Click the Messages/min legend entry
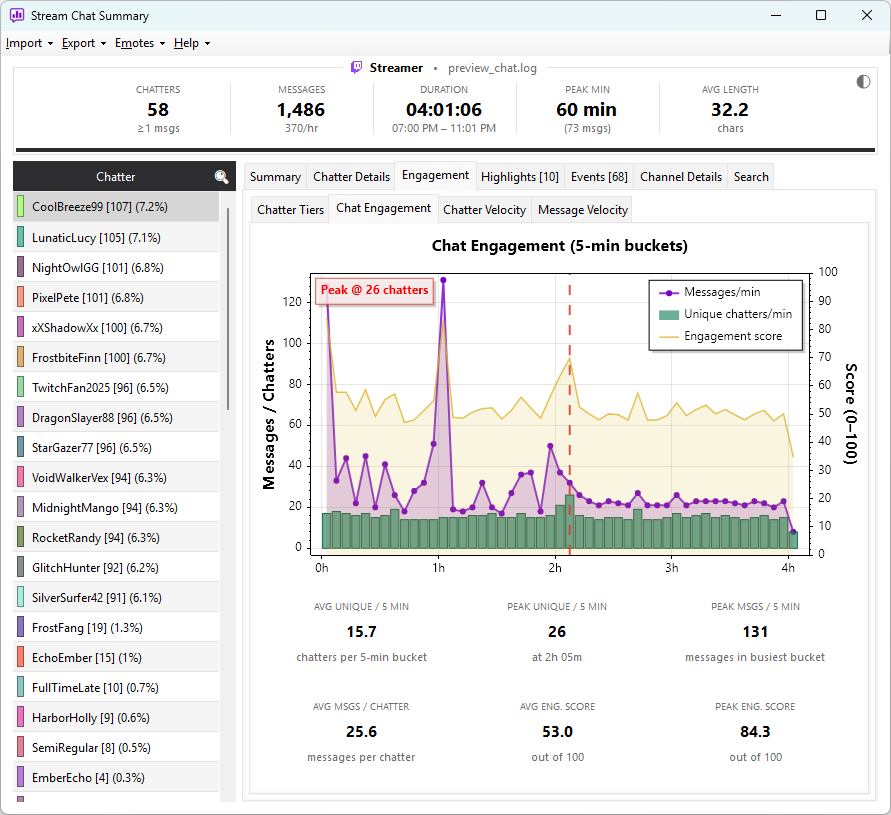Screen dimensions: 891x815 (710, 292)
